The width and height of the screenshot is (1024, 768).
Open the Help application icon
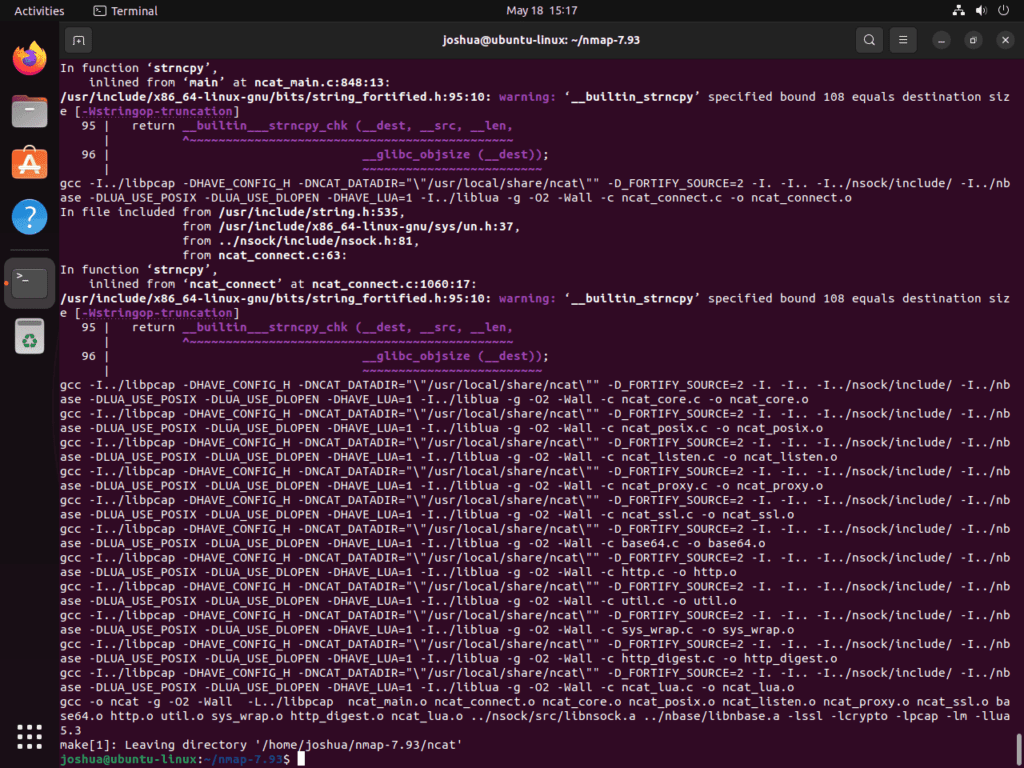pos(29,217)
